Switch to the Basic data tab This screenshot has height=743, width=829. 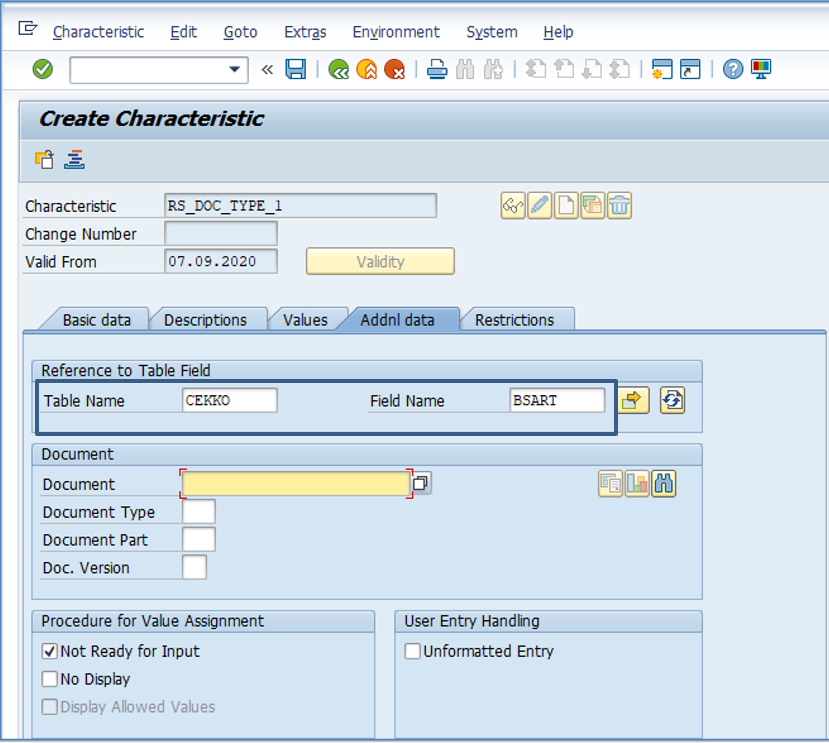(97, 320)
